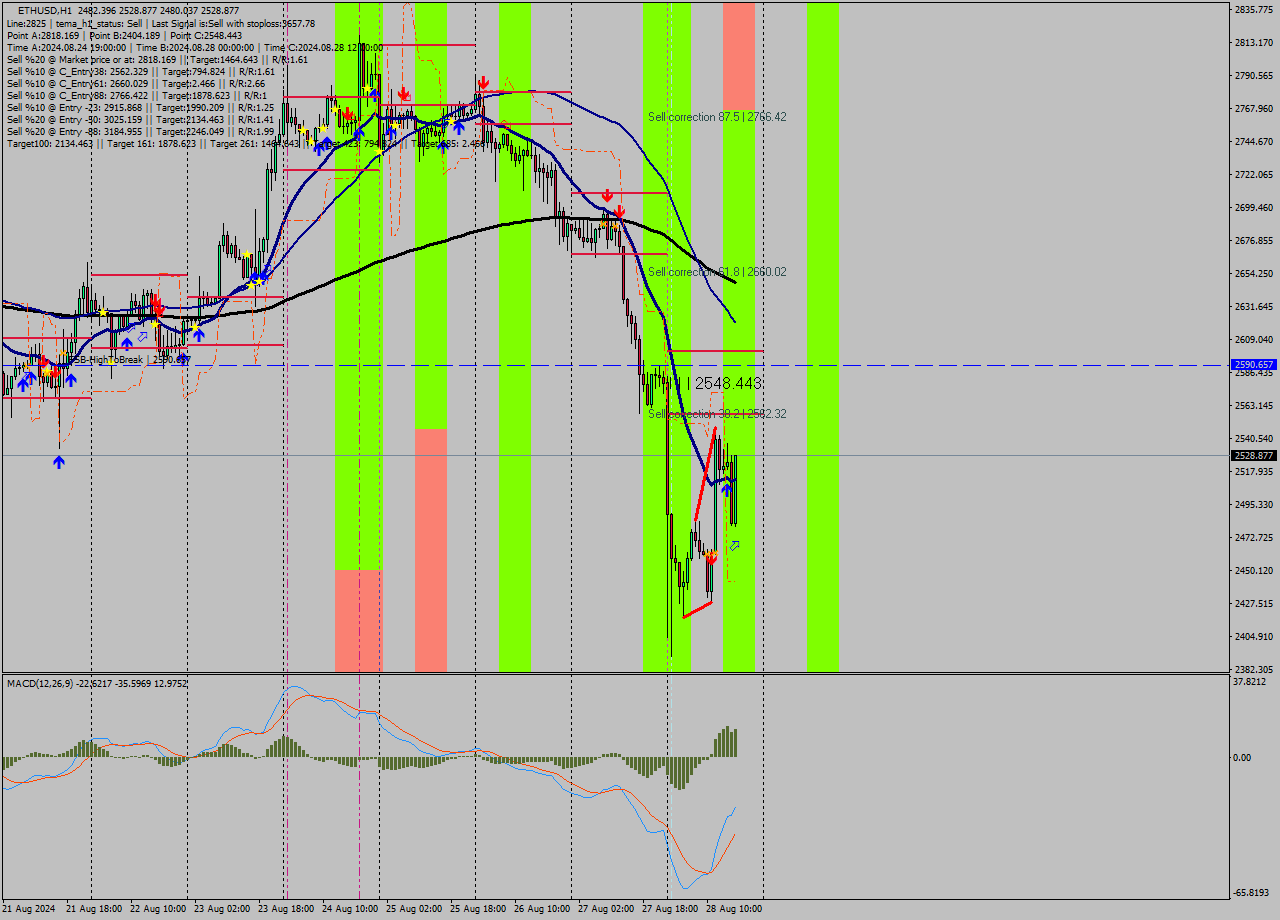Screen dimensions: 1280x920
Task: Select the current price tag 2528.877
Action: [x=1256, y=455]
